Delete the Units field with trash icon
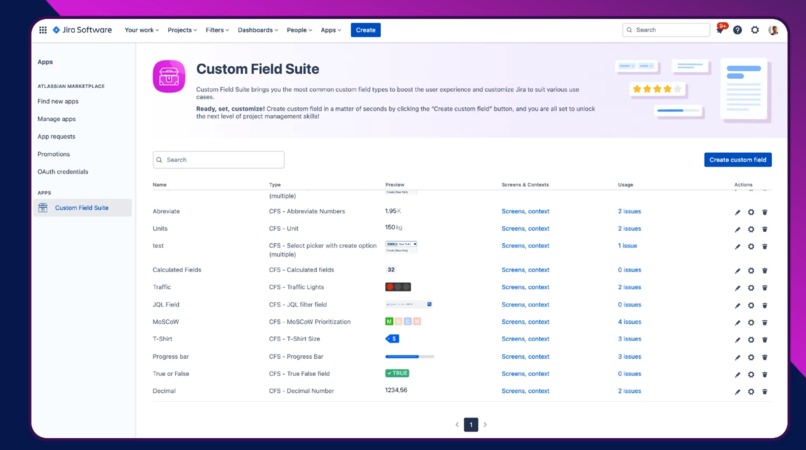This screenshot has width=806, height=450. point(765,229)
